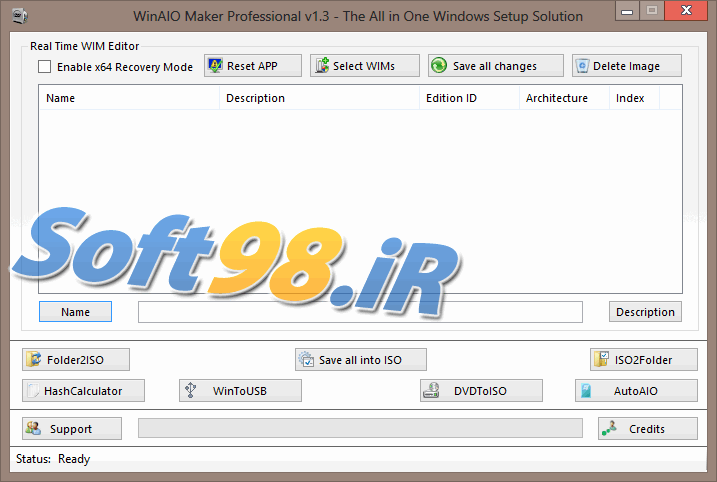Click the Reset APP shield icon

coord(215,65)
